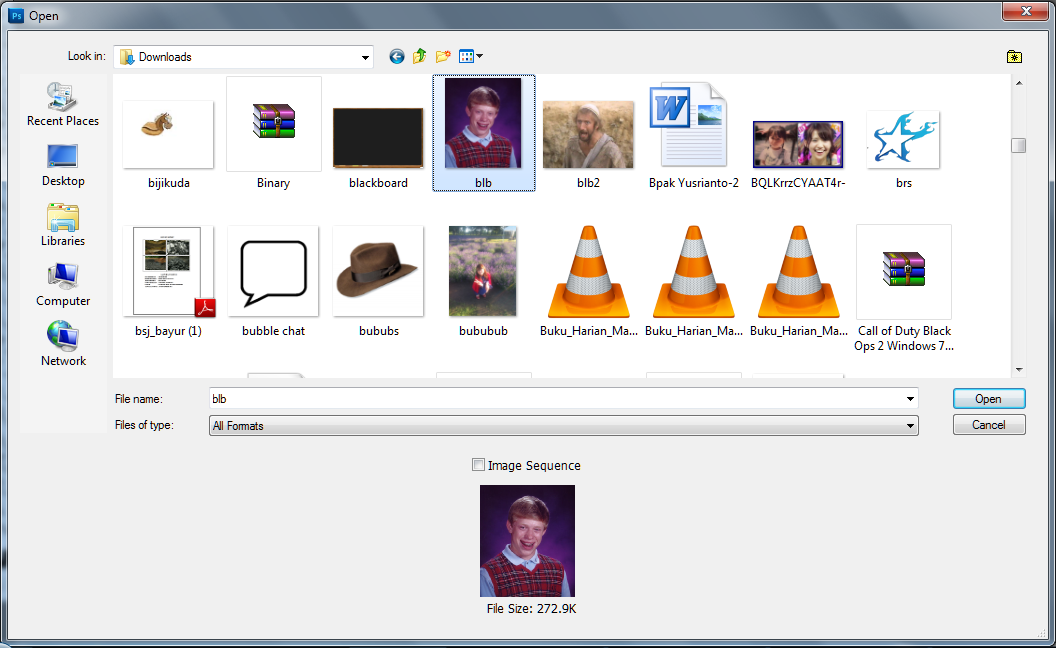Go up one folder level

[x=420, y=57]
